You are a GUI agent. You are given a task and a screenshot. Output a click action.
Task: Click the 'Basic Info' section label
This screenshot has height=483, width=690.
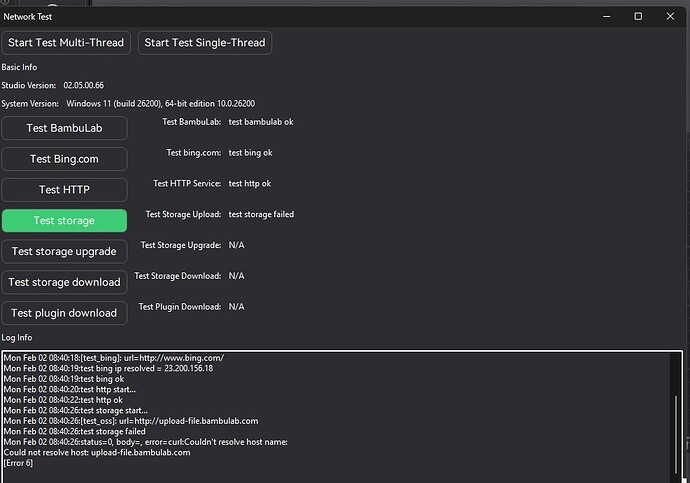point(19,67)
